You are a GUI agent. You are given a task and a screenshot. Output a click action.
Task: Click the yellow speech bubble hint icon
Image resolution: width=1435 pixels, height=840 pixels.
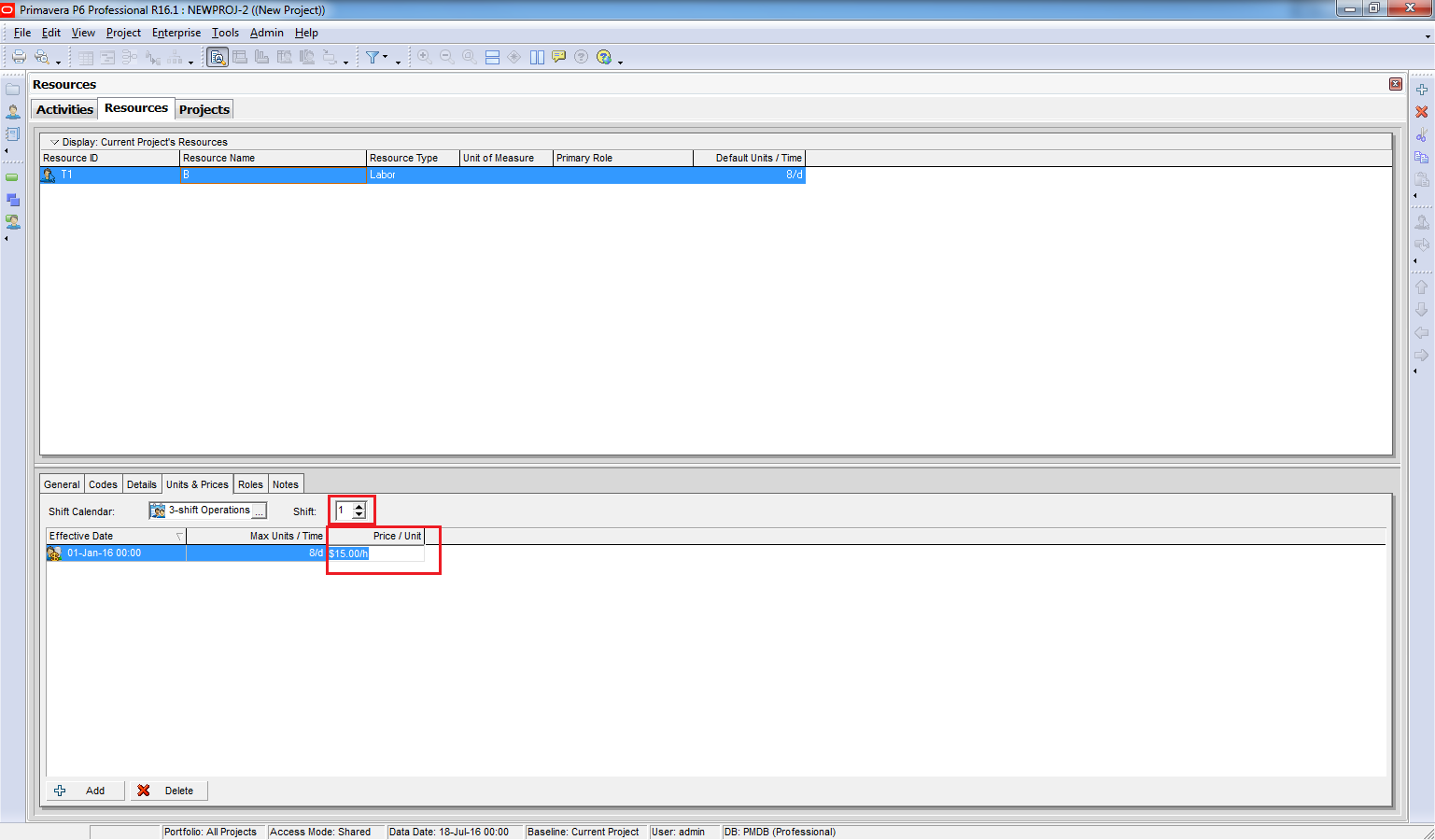pyautogui.click(x=558, y=57)
